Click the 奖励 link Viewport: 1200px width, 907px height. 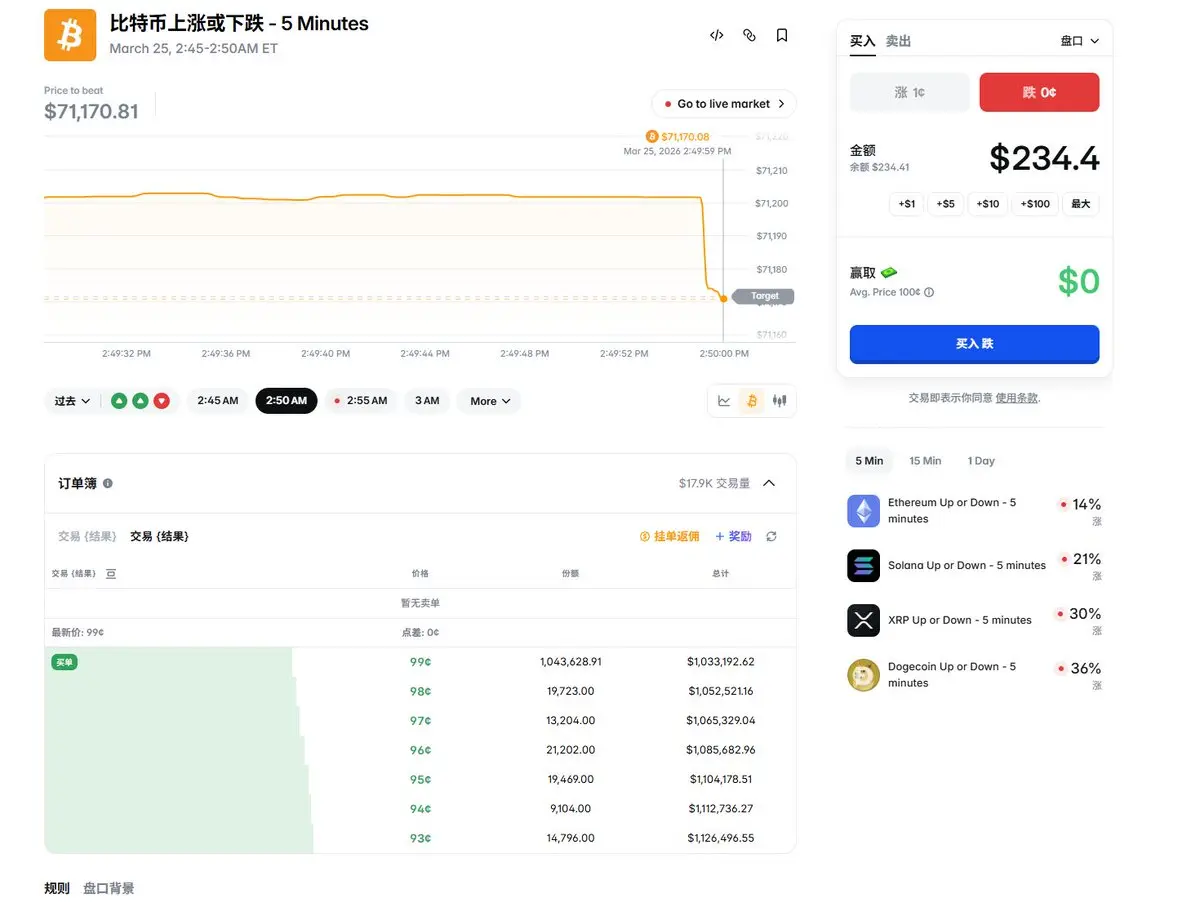pyautogui.click(x=733, y=537)
